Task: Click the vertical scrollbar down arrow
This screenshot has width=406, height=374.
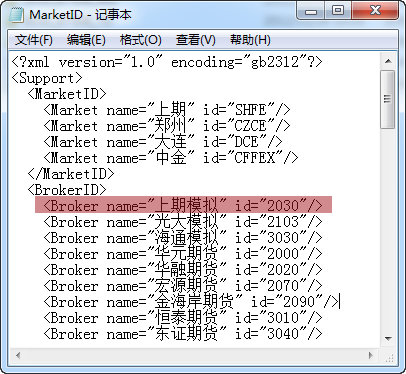Action: click(388, 339)
